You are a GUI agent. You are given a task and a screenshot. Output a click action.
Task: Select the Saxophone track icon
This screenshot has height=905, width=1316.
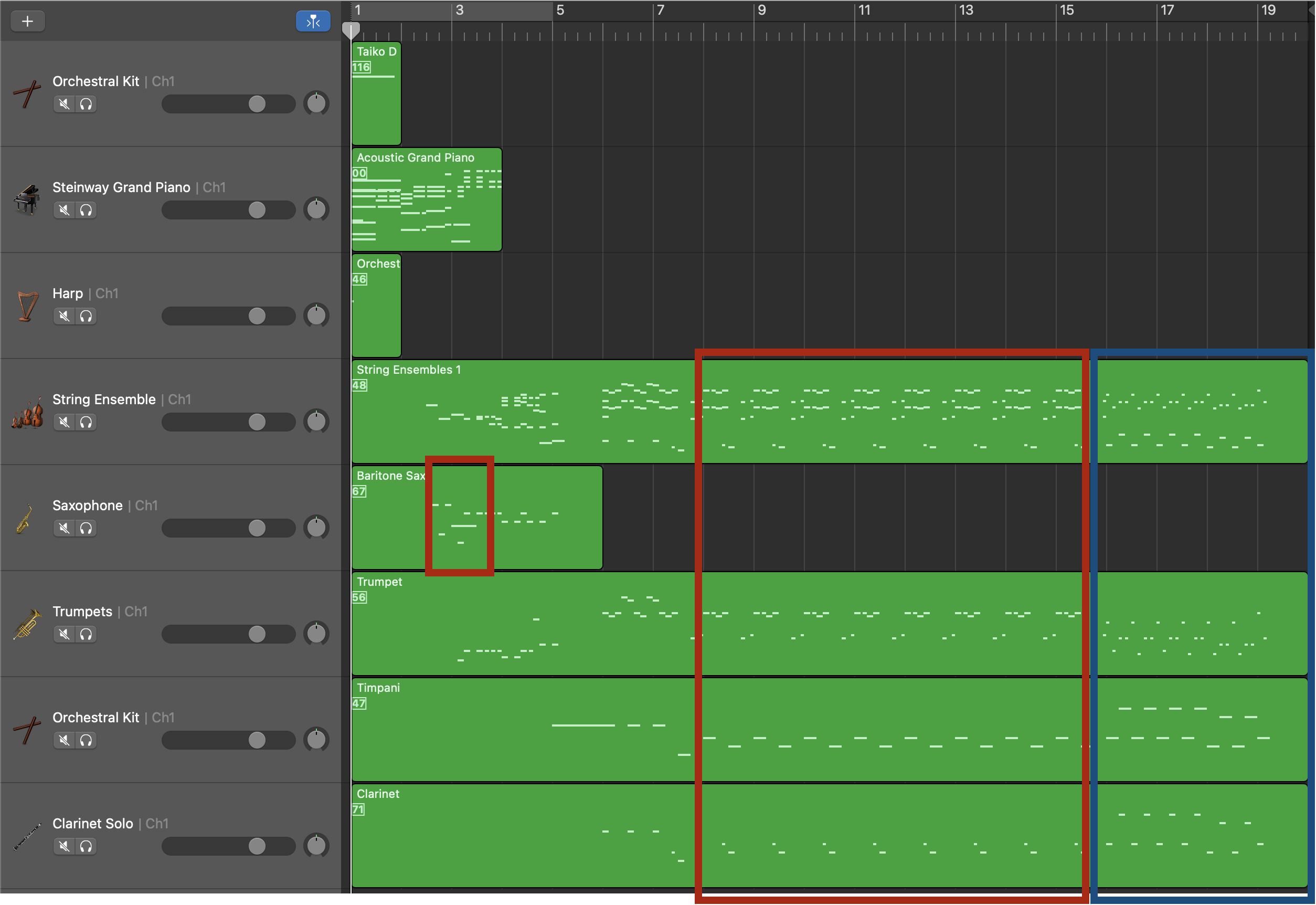pos(25,518)
